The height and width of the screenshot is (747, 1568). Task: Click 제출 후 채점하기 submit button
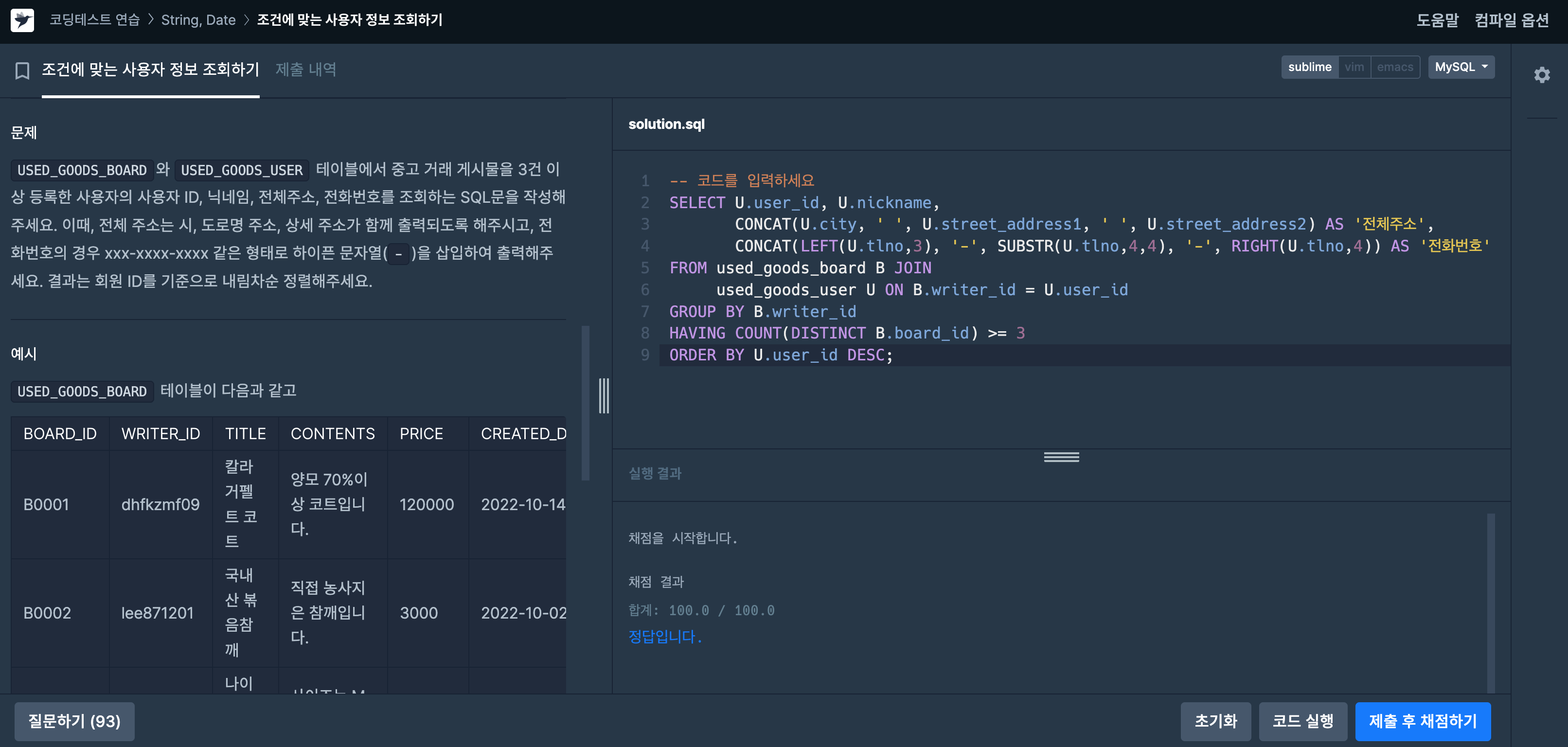[1423, 721]
